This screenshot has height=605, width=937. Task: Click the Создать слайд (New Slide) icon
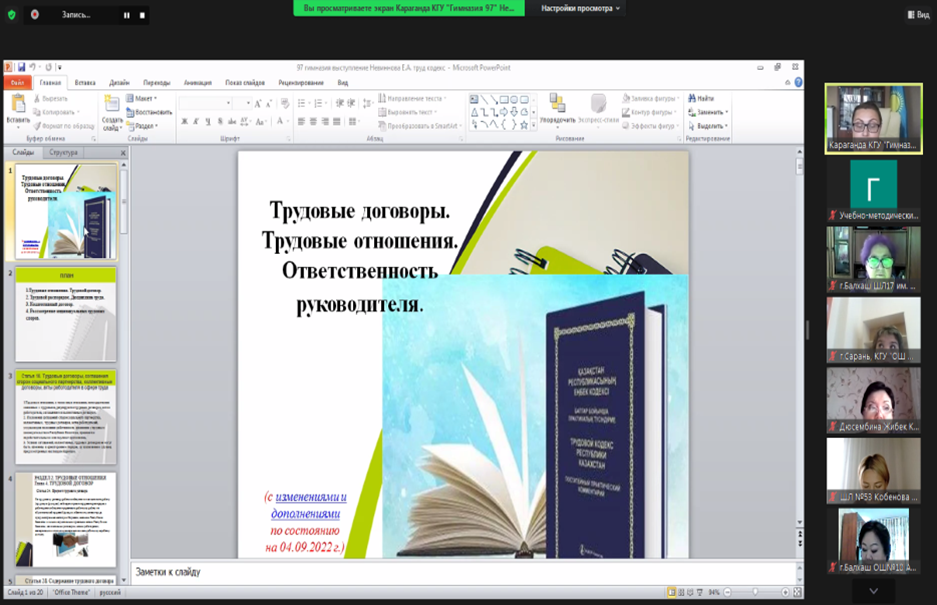pos(111,106)
